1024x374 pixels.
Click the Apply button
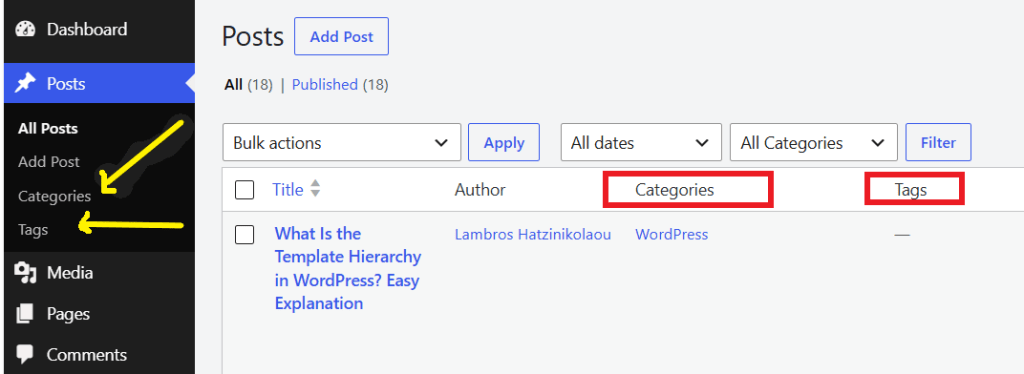click(x=504, y=142)
